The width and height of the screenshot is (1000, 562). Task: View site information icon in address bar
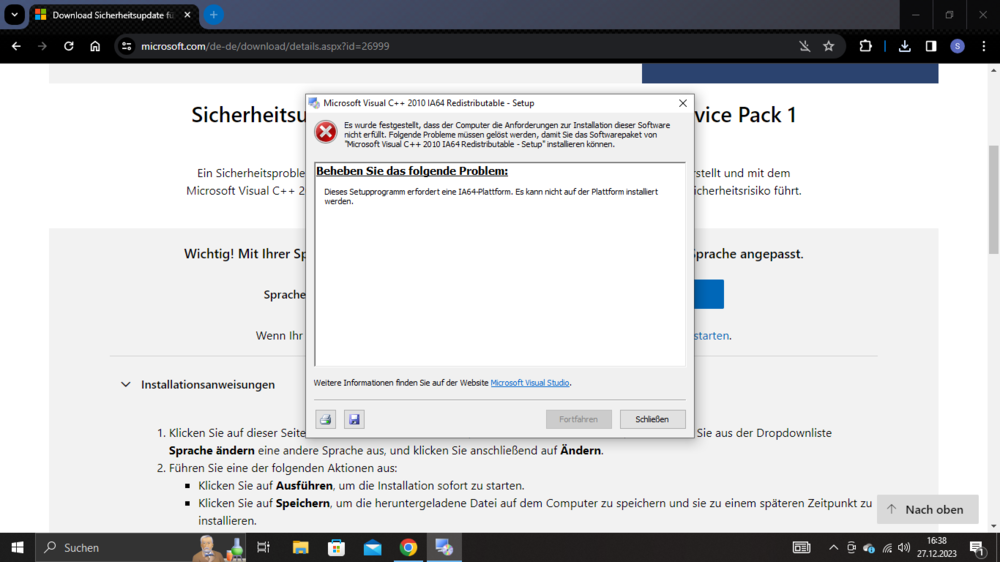click(x=126, y=46)
